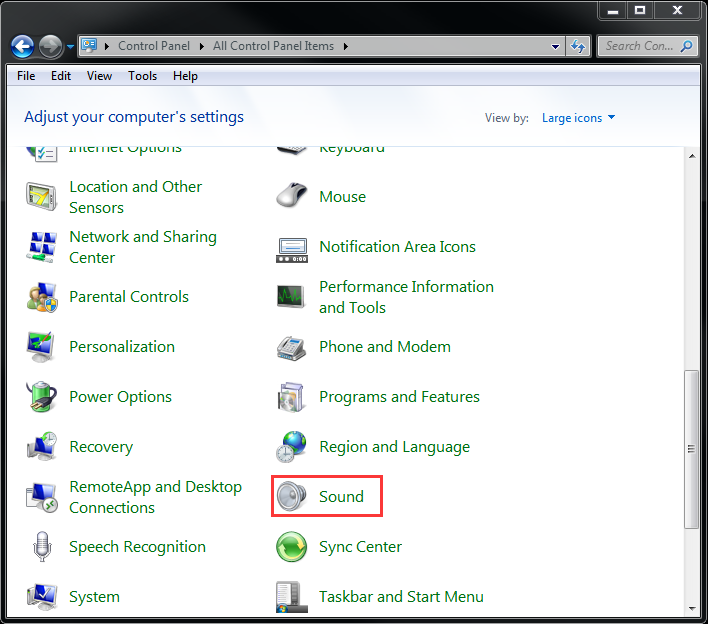Click the Sound speaker icon
708x624 pixels.
[291, 497]
